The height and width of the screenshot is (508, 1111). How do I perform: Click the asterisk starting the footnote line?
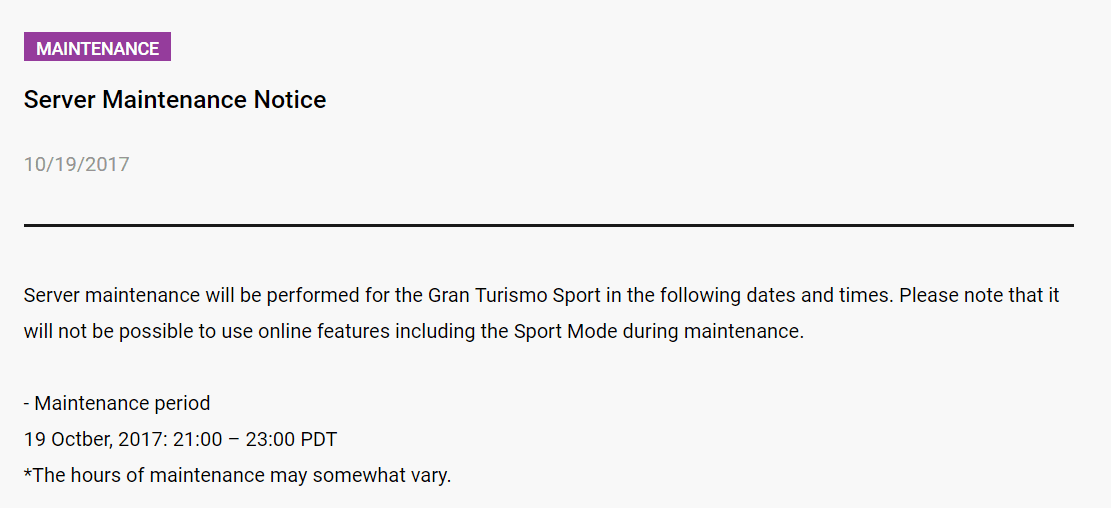[28, 472]
